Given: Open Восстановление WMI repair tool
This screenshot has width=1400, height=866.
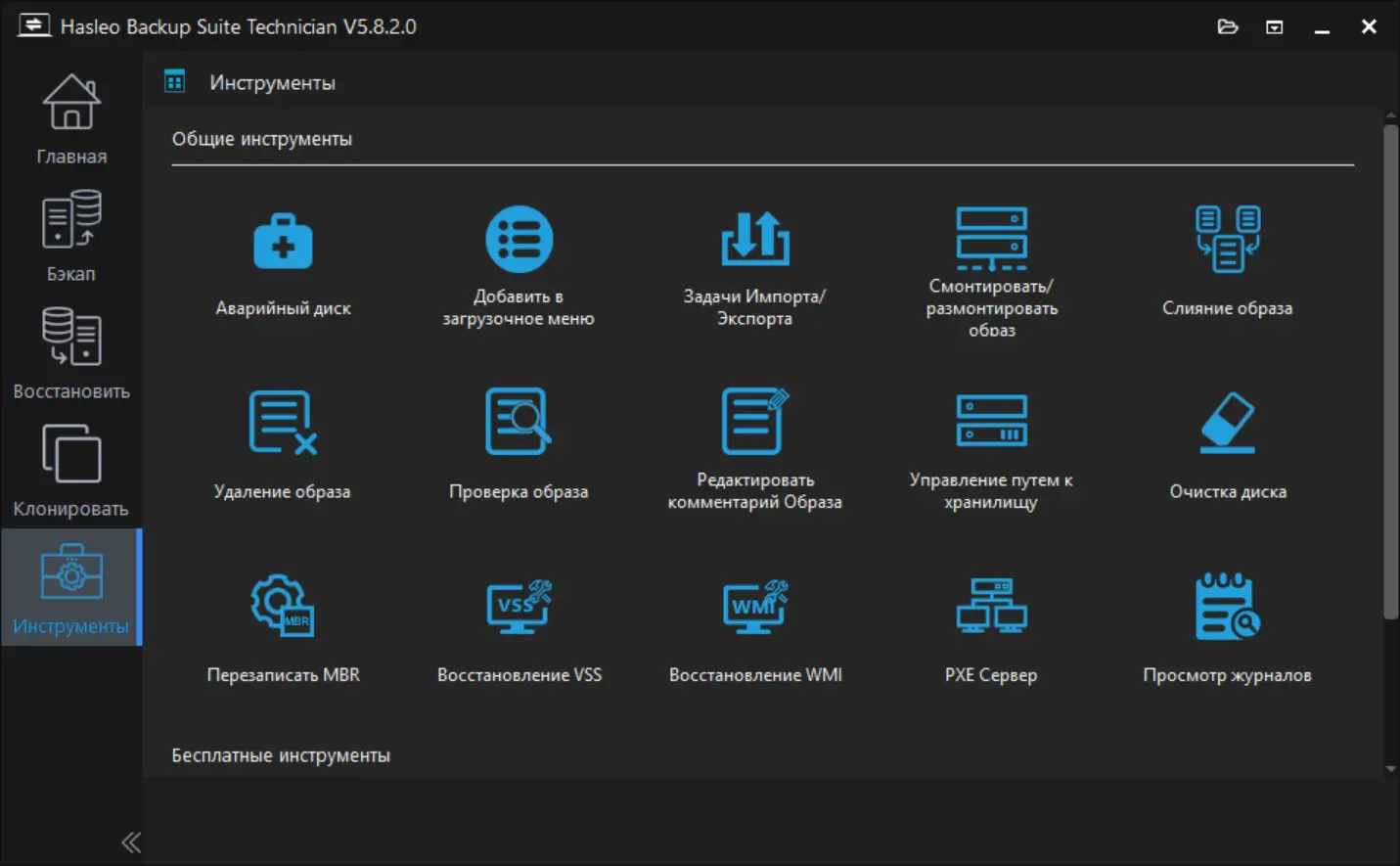Looking at the screenshot, I should click(754, 606).
